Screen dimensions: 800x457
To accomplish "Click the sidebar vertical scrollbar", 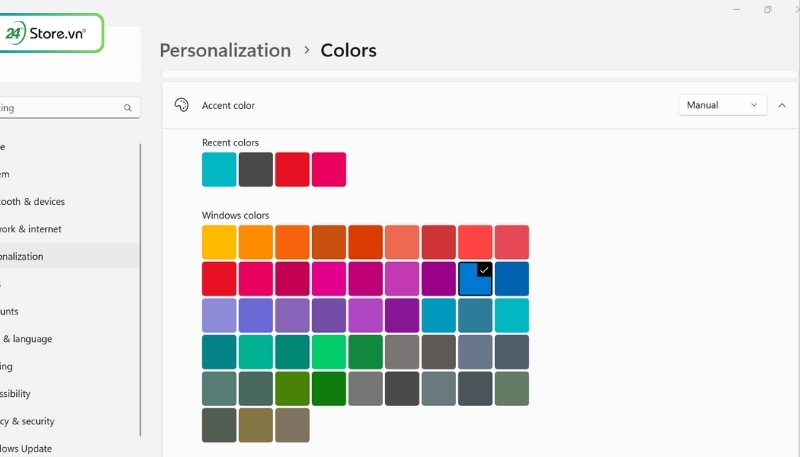I will point(140,290).
